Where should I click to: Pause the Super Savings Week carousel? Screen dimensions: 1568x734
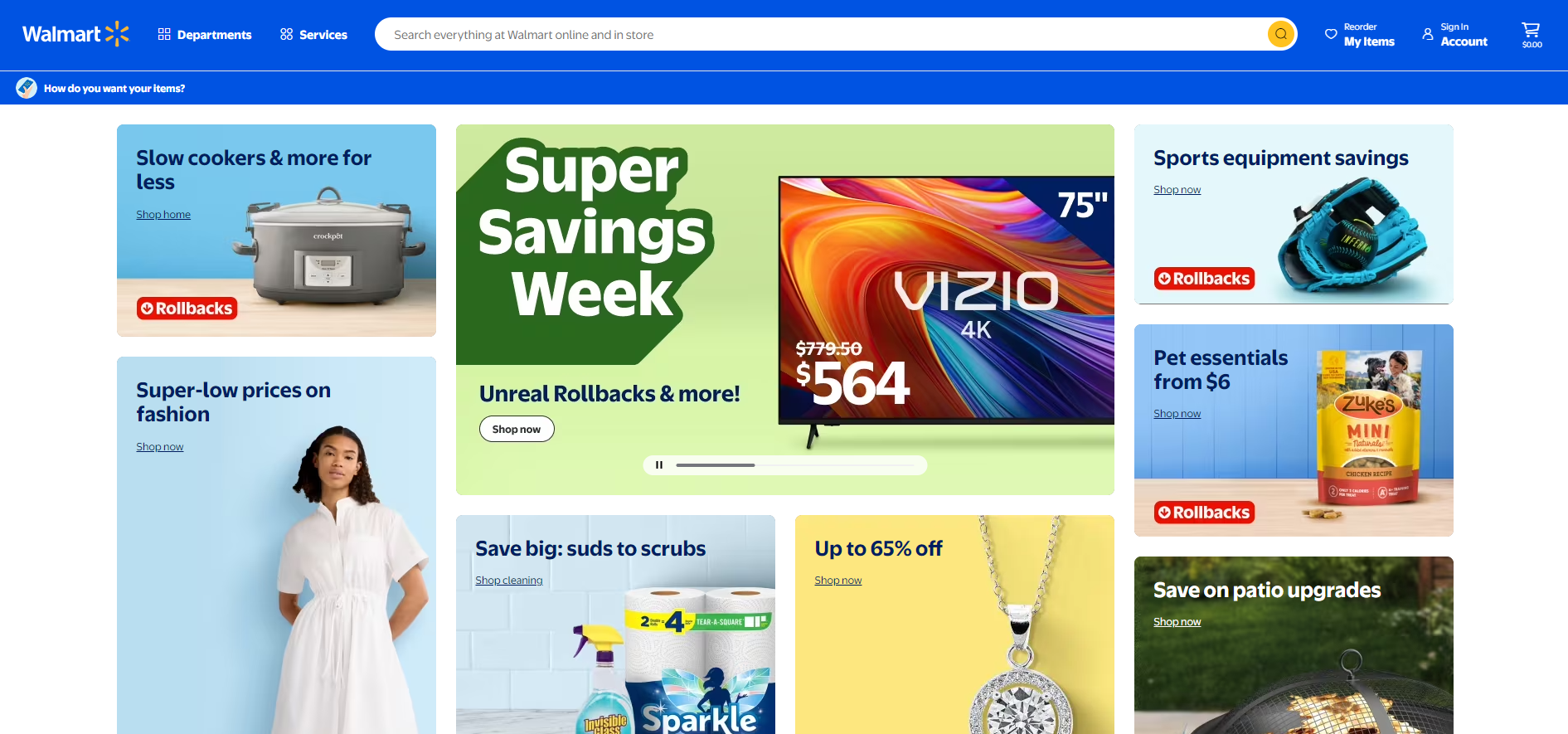point(659,465)
